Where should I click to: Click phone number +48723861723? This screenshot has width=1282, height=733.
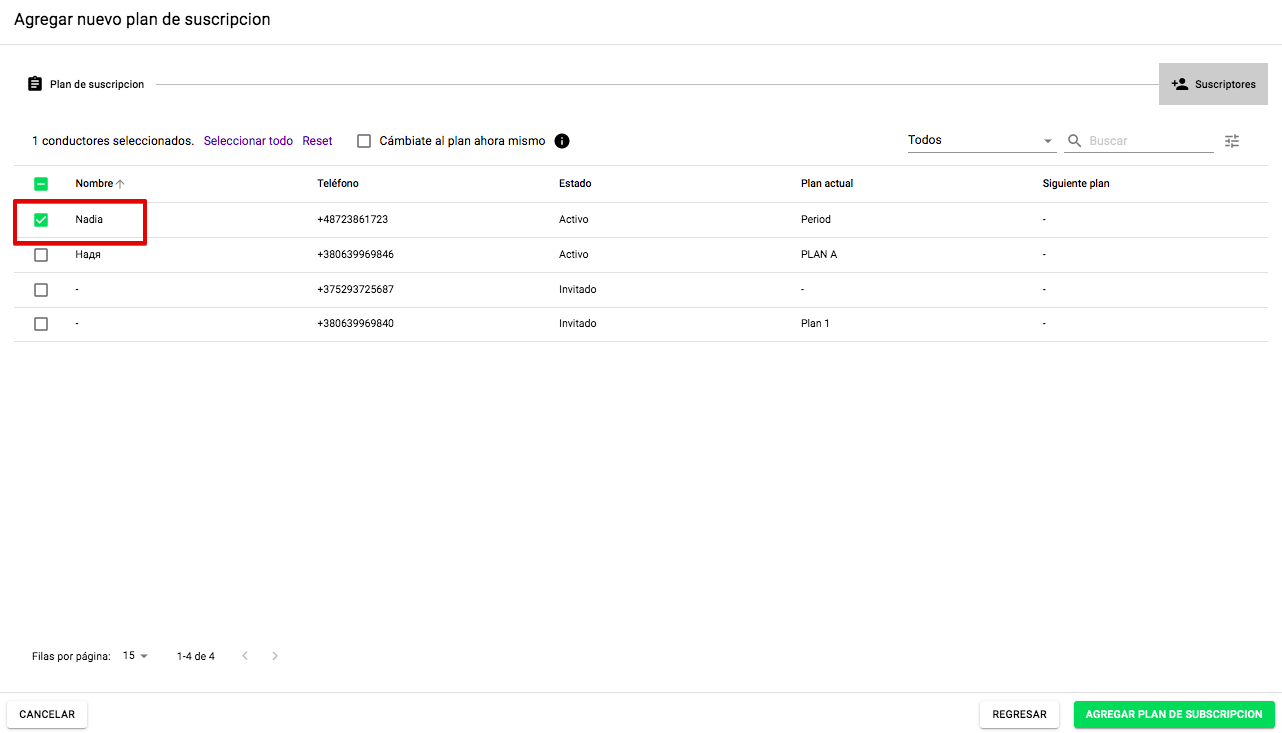pyautogui.click(x=352, y=219)
